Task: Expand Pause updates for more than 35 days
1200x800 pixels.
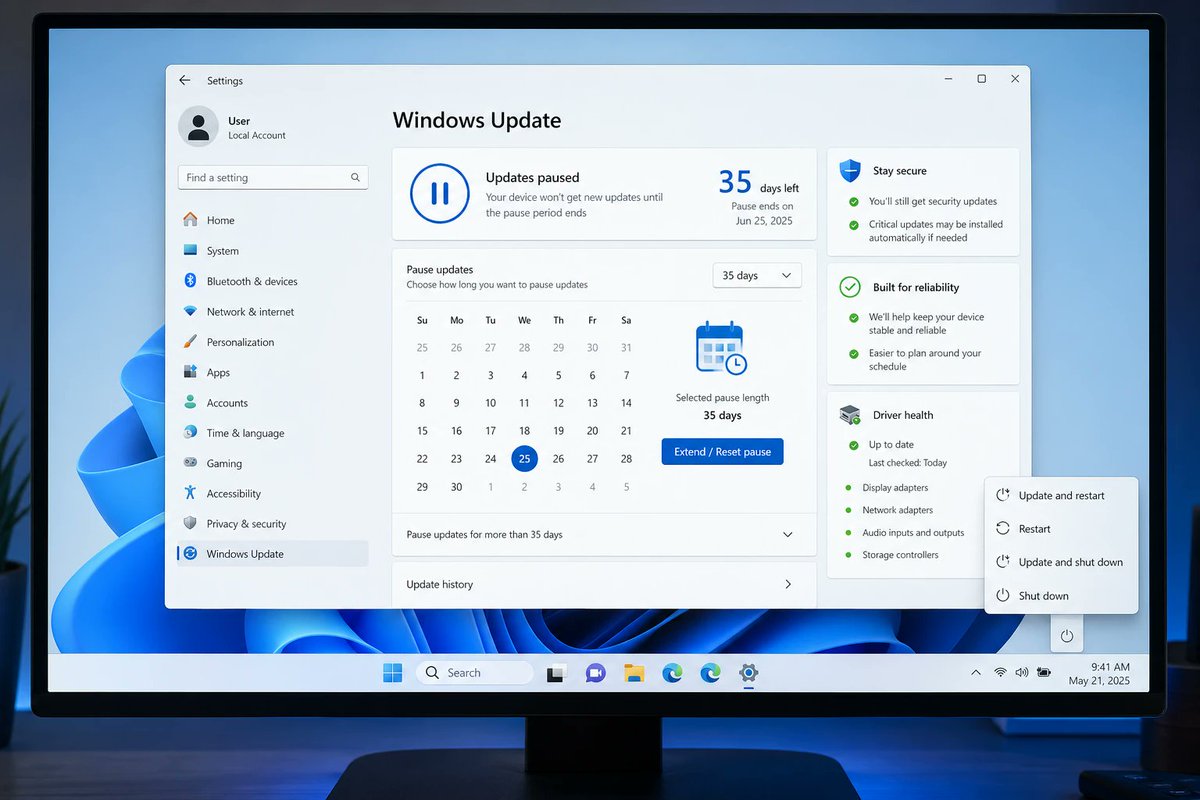Action: pos(604,535)
